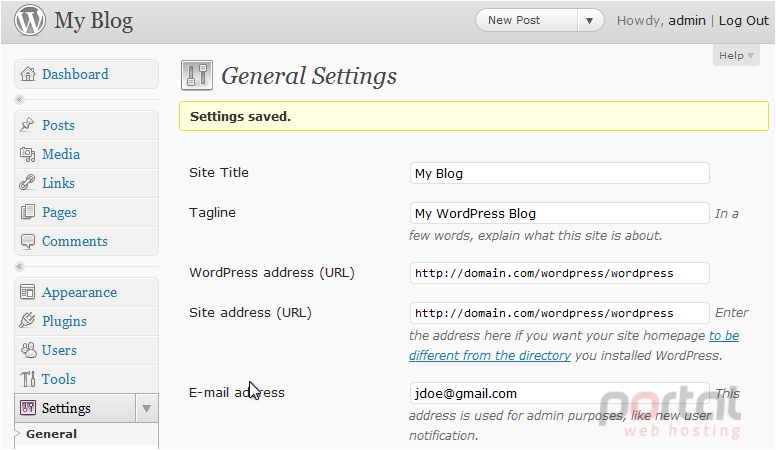The height and width of the screenshot is (450, 776).
Task: Click the Settings sliders menu icon
Action: pyautogui.click(x=27, y=408)
